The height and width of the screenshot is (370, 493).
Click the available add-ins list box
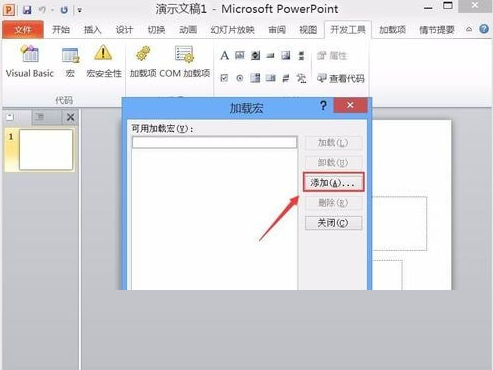pyautogui.click(x=214, y=219)
